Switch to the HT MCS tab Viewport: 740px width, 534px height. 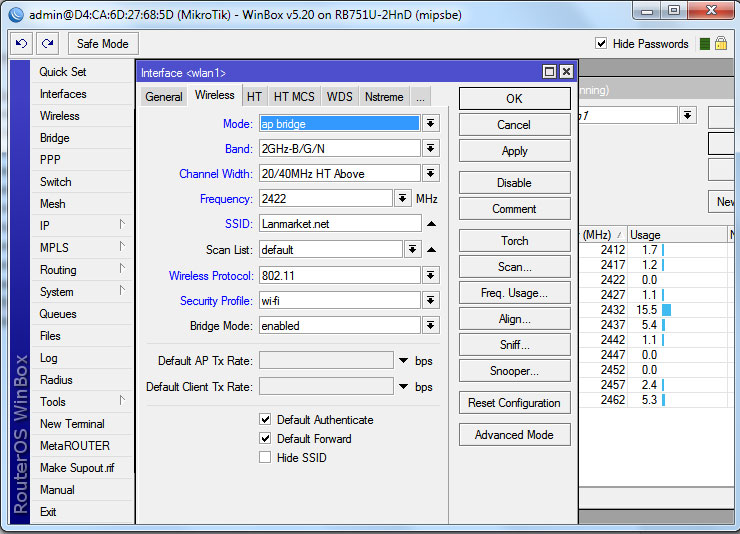click(x=294, y=97)
